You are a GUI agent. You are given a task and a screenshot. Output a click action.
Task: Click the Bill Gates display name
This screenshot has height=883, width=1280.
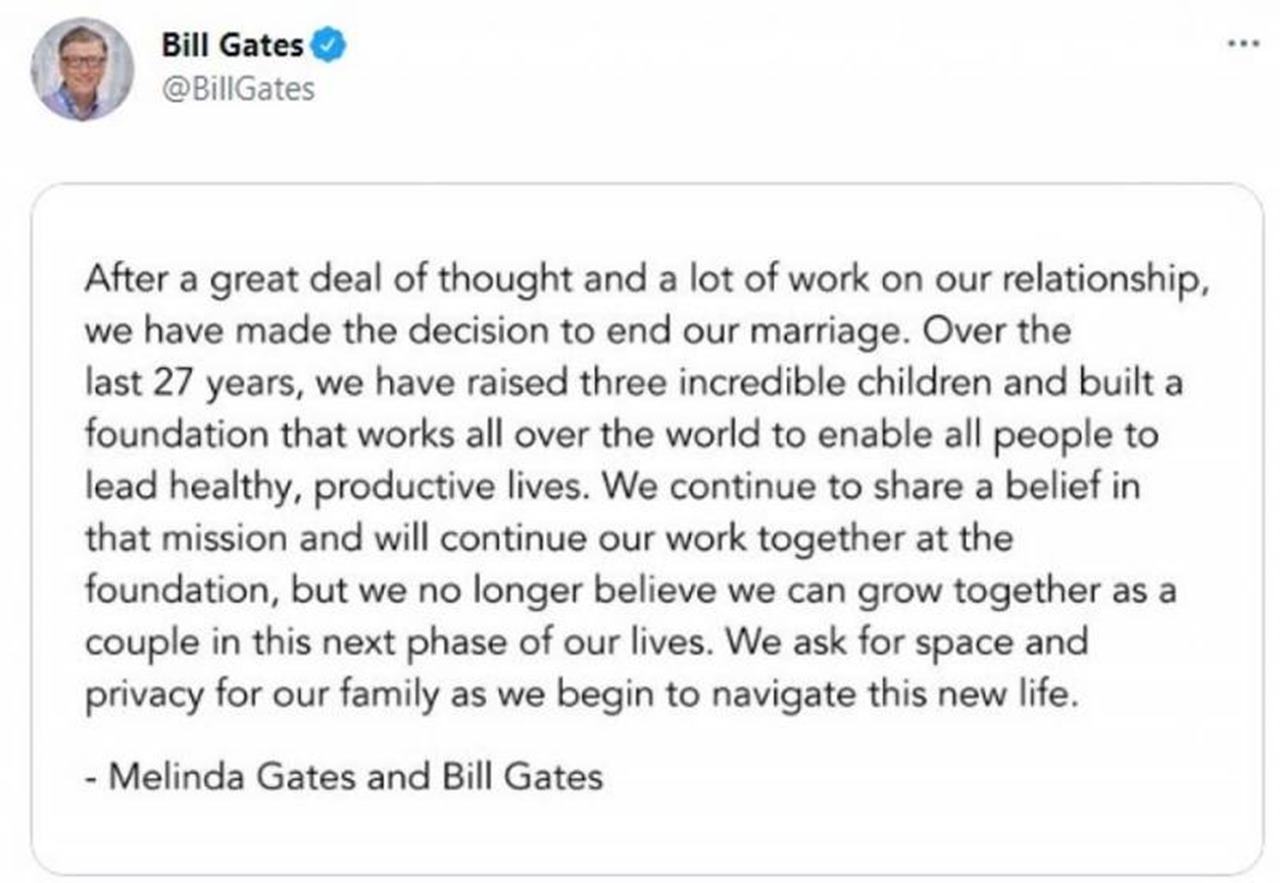[x=232, y=44]
